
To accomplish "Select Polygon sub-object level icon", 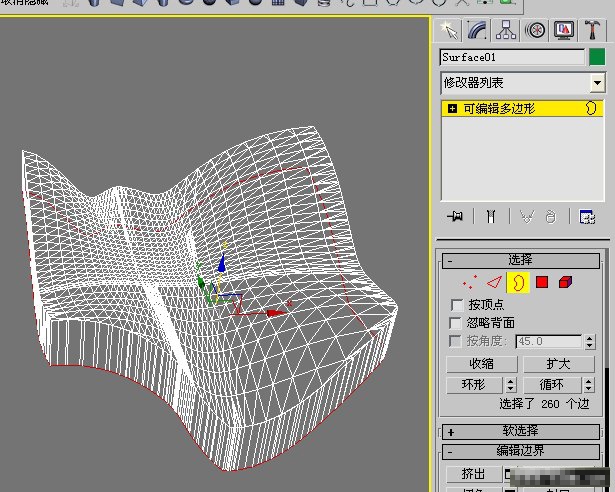I will click(542, 282).
